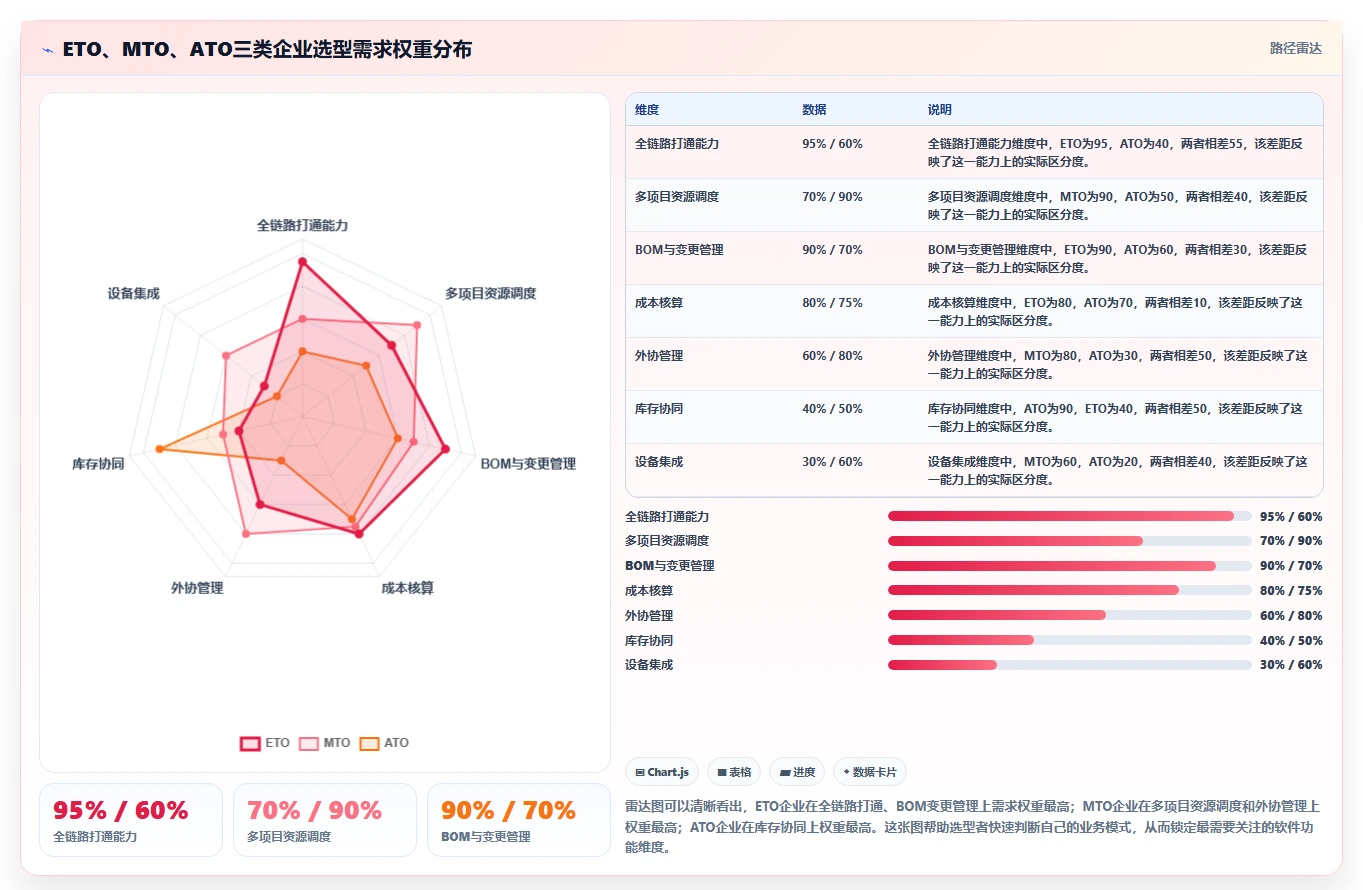This screenshot has width=1363, height=890.
Task: Click the 外协管理 progress bar
Action: [1070, 615]
